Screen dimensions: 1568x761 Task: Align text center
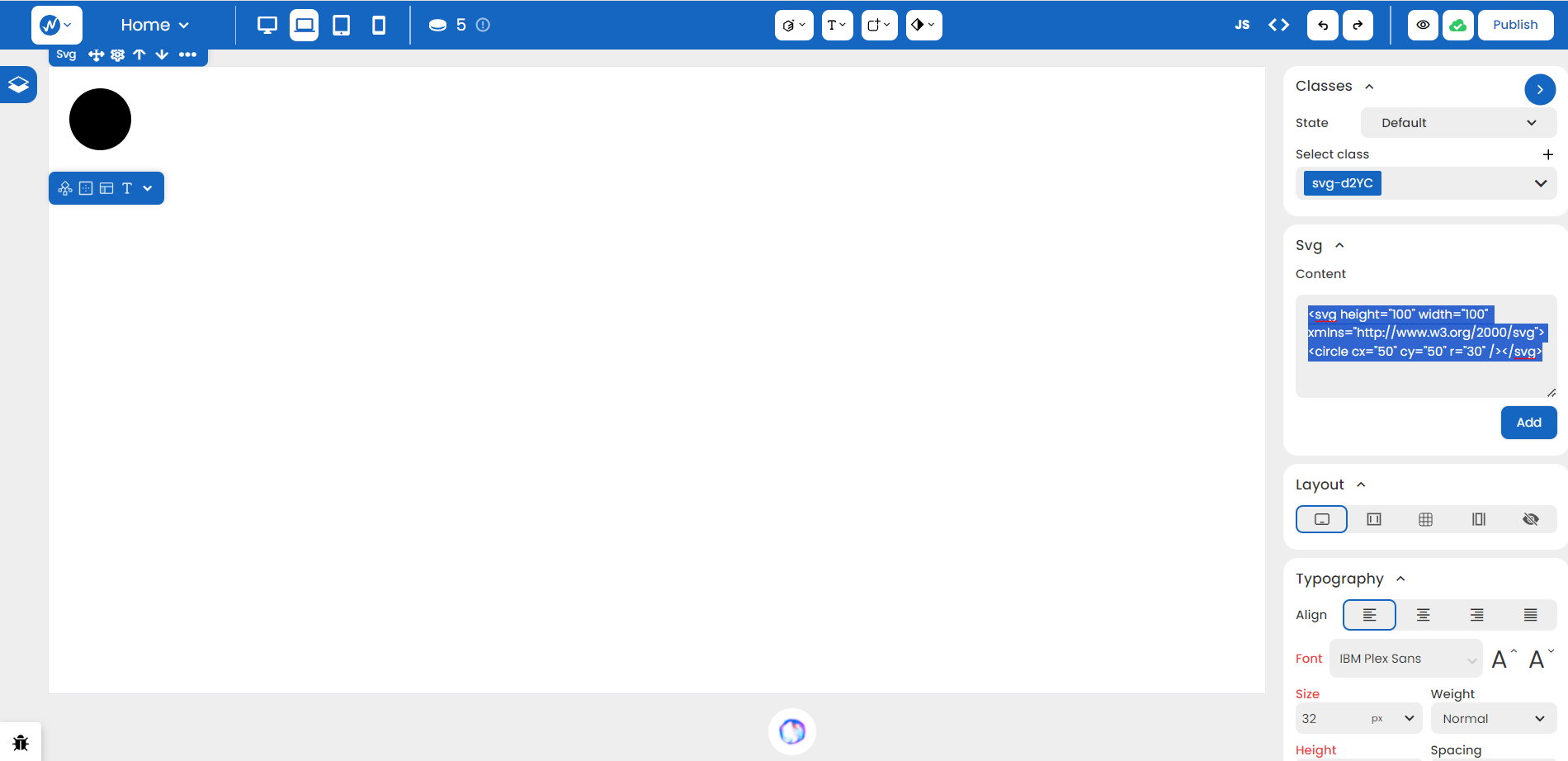pos(1424,615)
